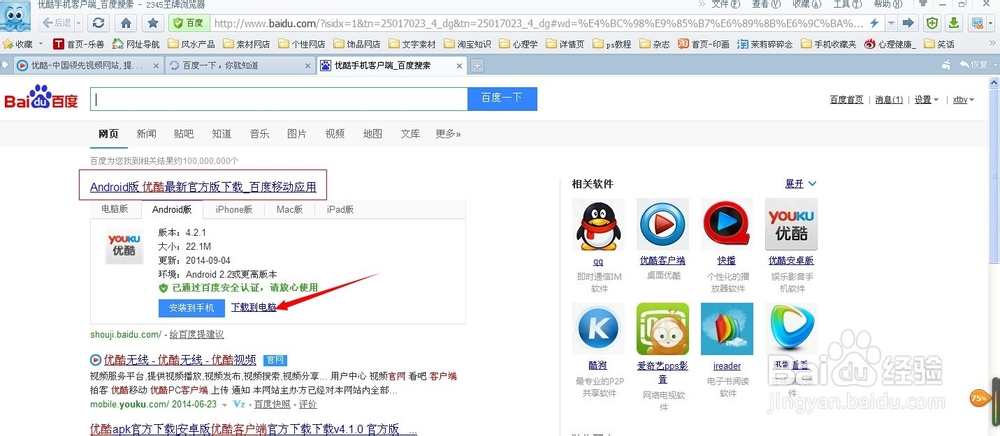Click the back button labeled 后退
This screenshot has height=436, width=1000.
click(58, 23)
